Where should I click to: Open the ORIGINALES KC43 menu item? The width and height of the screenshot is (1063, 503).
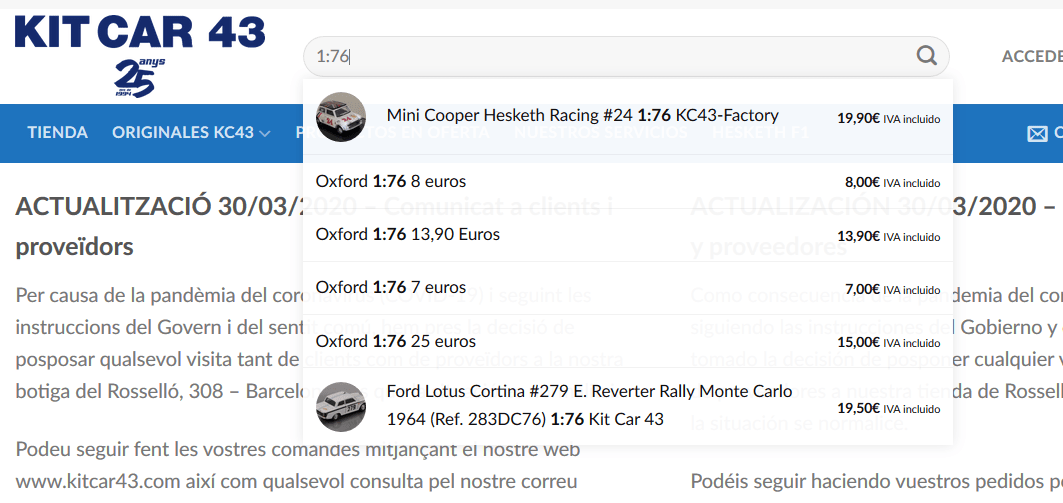[x=183, y=133]
